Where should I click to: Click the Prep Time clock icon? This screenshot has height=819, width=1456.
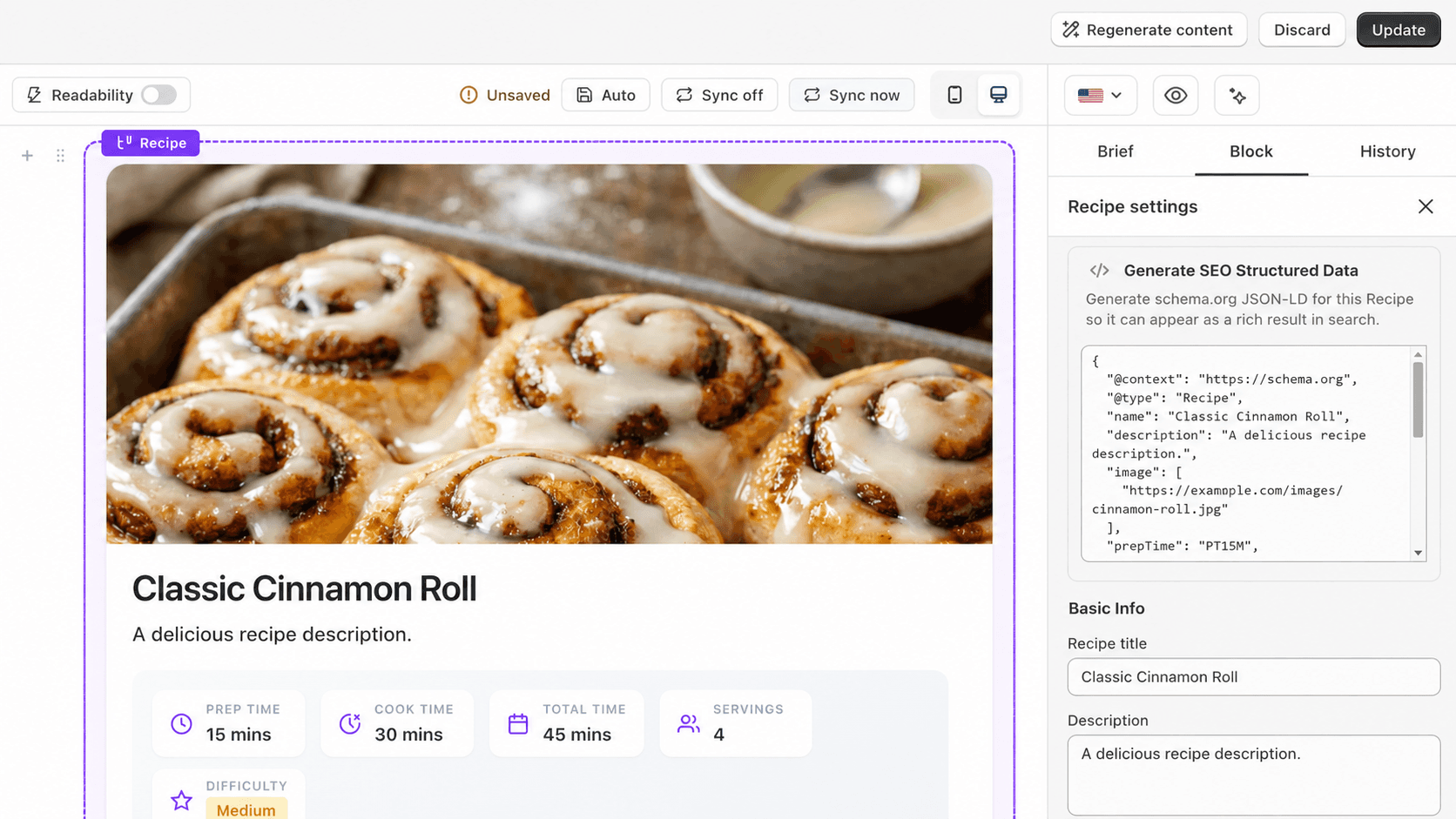[x=181, y=723]
